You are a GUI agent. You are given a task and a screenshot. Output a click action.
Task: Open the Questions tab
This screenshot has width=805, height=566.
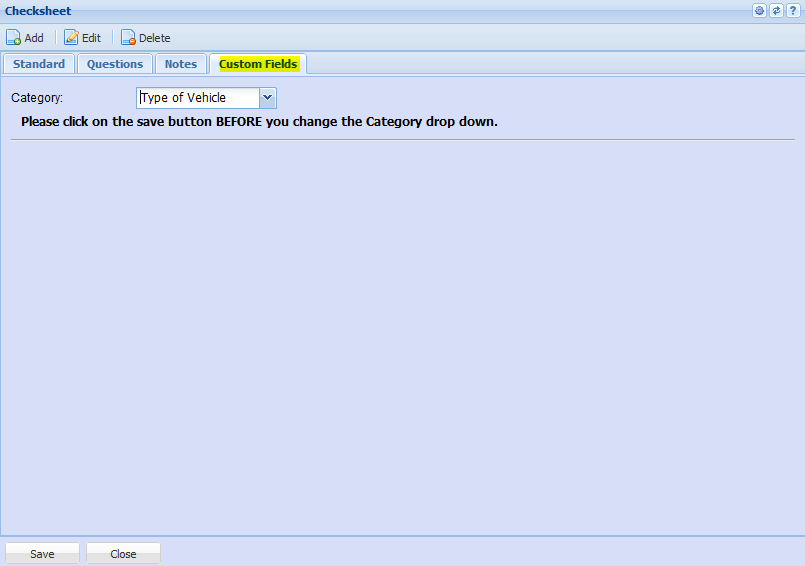[x=115, y=64]
